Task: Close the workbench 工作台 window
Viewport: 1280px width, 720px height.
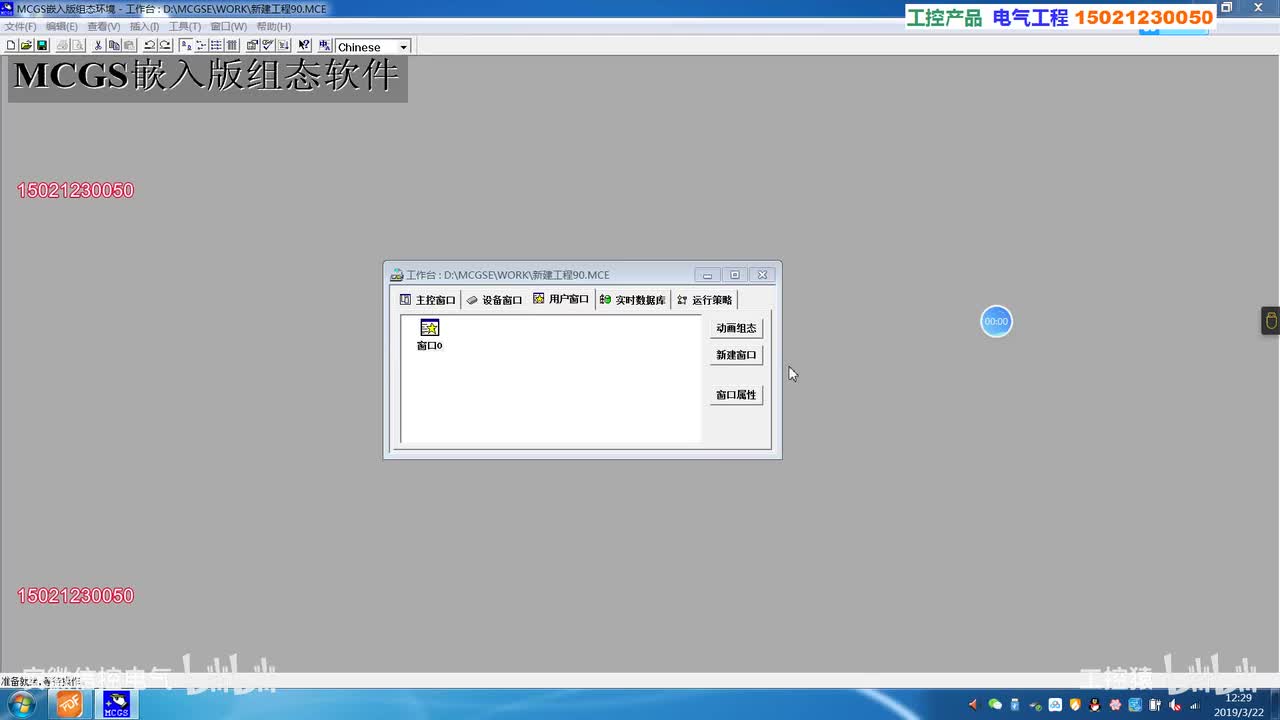Action: point(762,275)
